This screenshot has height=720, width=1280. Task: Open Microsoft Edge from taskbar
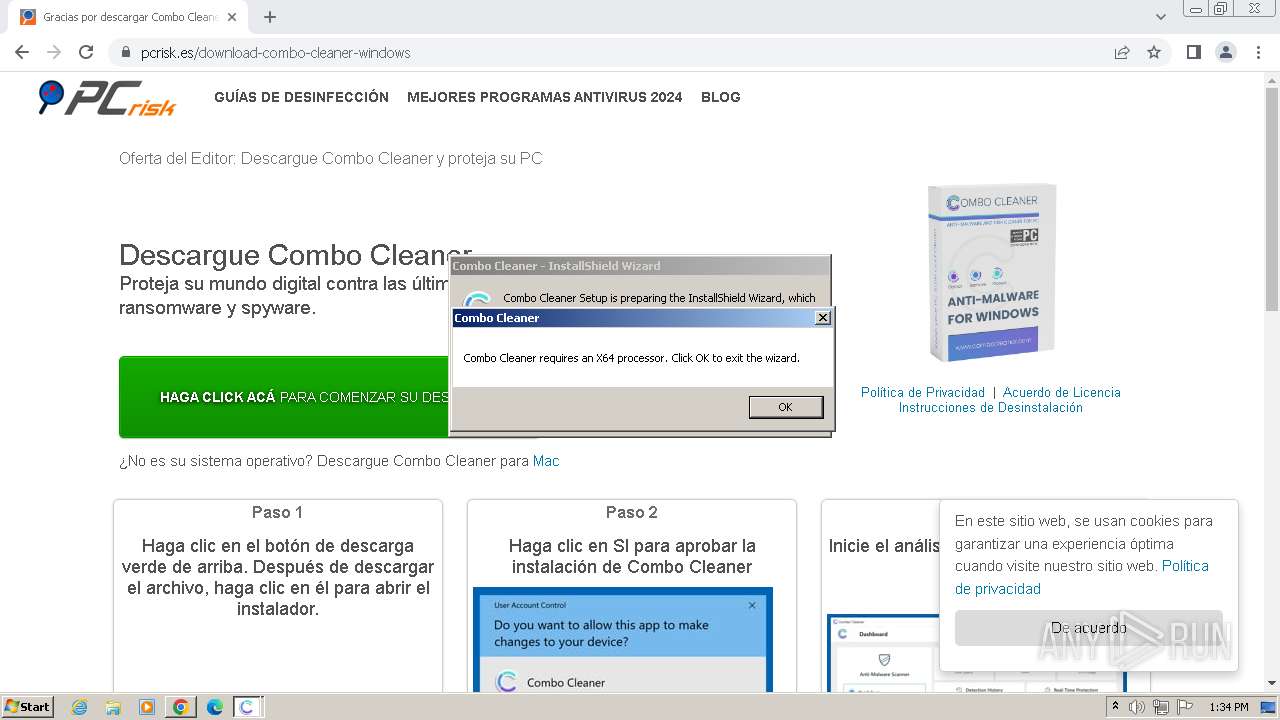[x=214, y=707]
